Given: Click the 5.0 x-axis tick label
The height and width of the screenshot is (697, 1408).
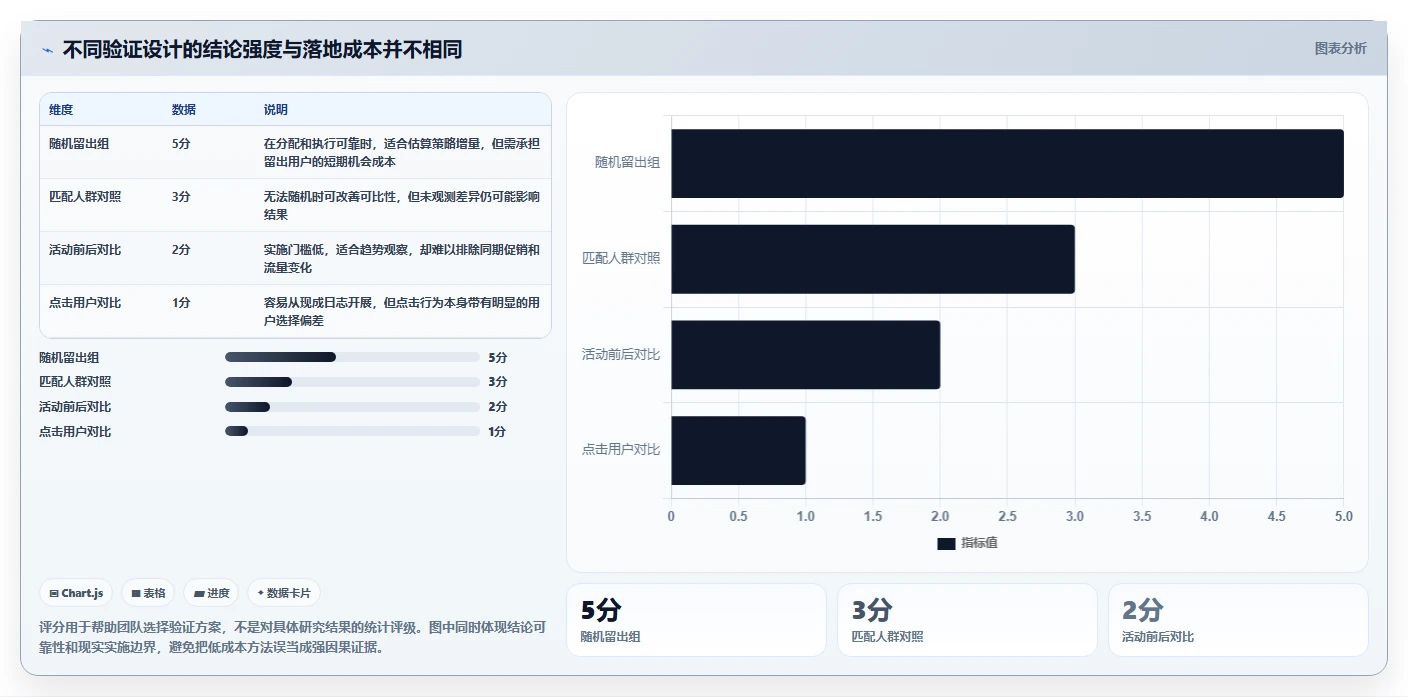Looking at the screenshot, I should [1343, 517].
